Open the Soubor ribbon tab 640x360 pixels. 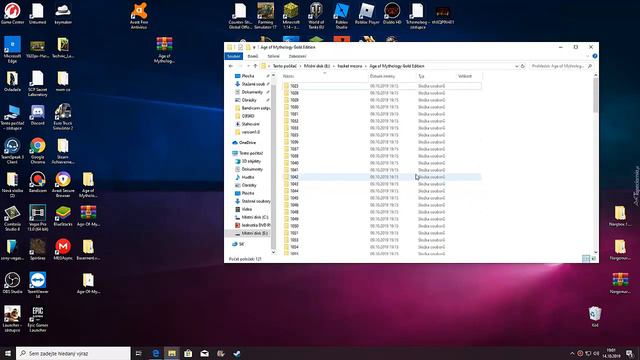(x=233, y=56)
